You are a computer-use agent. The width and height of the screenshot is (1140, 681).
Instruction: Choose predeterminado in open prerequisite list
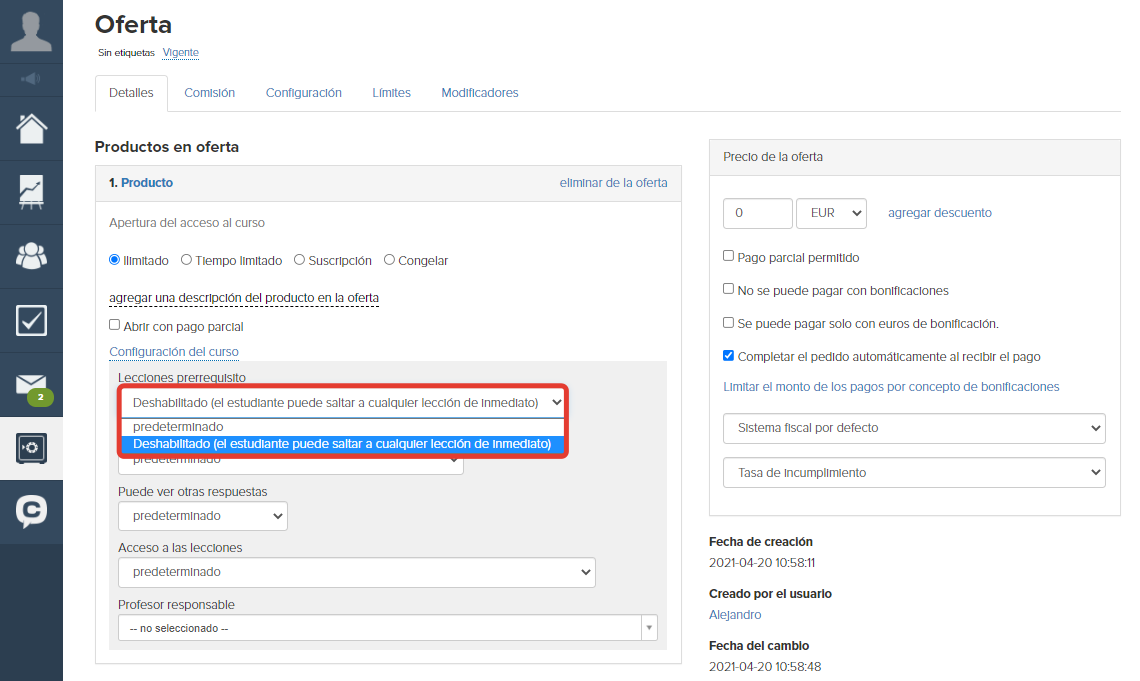tap(343, 427)
